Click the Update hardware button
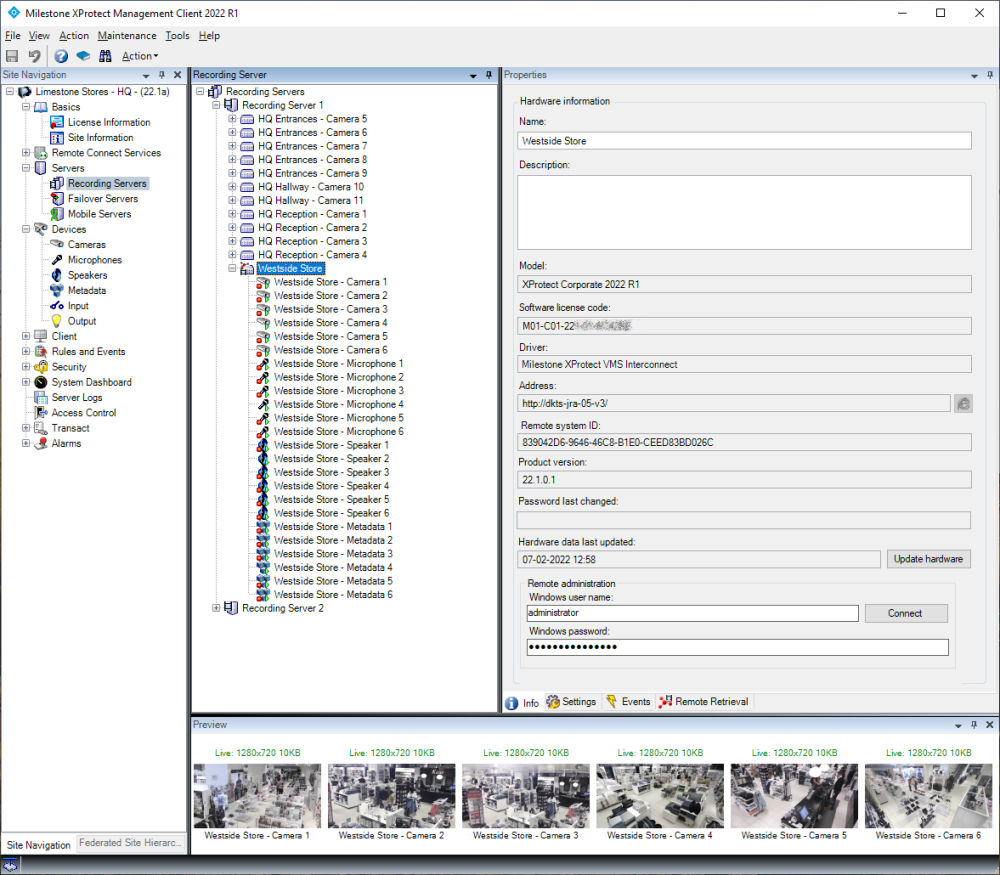The height and width of the screenshot is (875, 1000). (928, 559)
